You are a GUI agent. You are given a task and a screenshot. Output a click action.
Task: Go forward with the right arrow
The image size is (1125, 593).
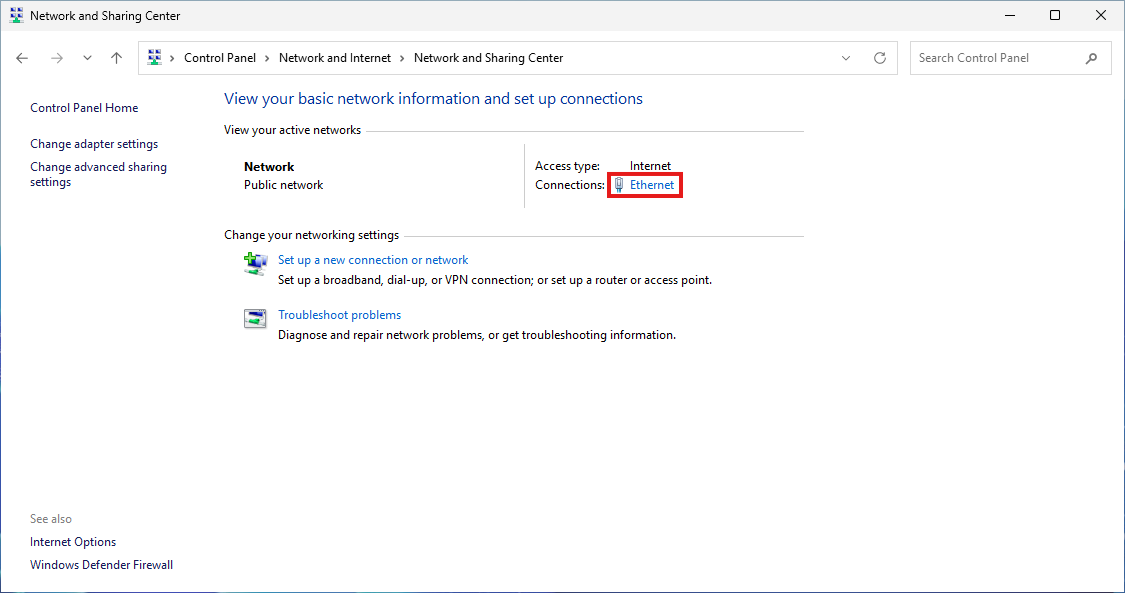[x=57, y=58]
